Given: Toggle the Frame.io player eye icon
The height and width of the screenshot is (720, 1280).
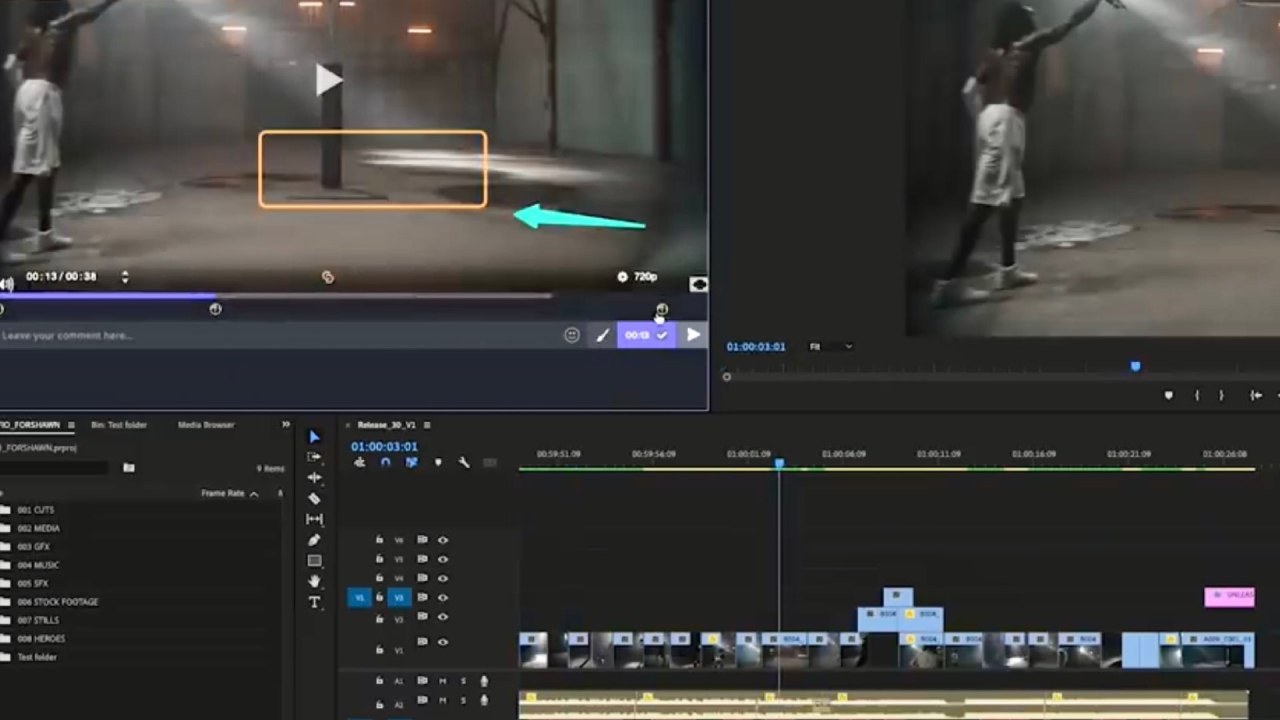Looking at the screenshot, I should [698, 284].
